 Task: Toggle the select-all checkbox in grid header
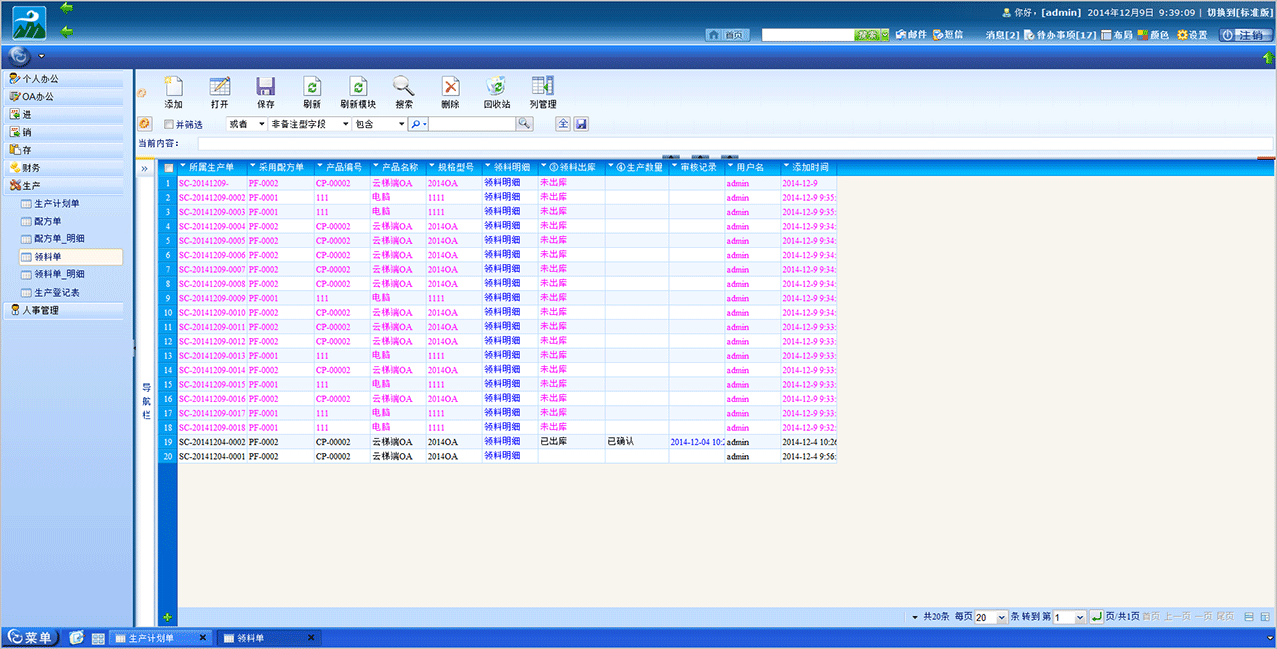168,167
